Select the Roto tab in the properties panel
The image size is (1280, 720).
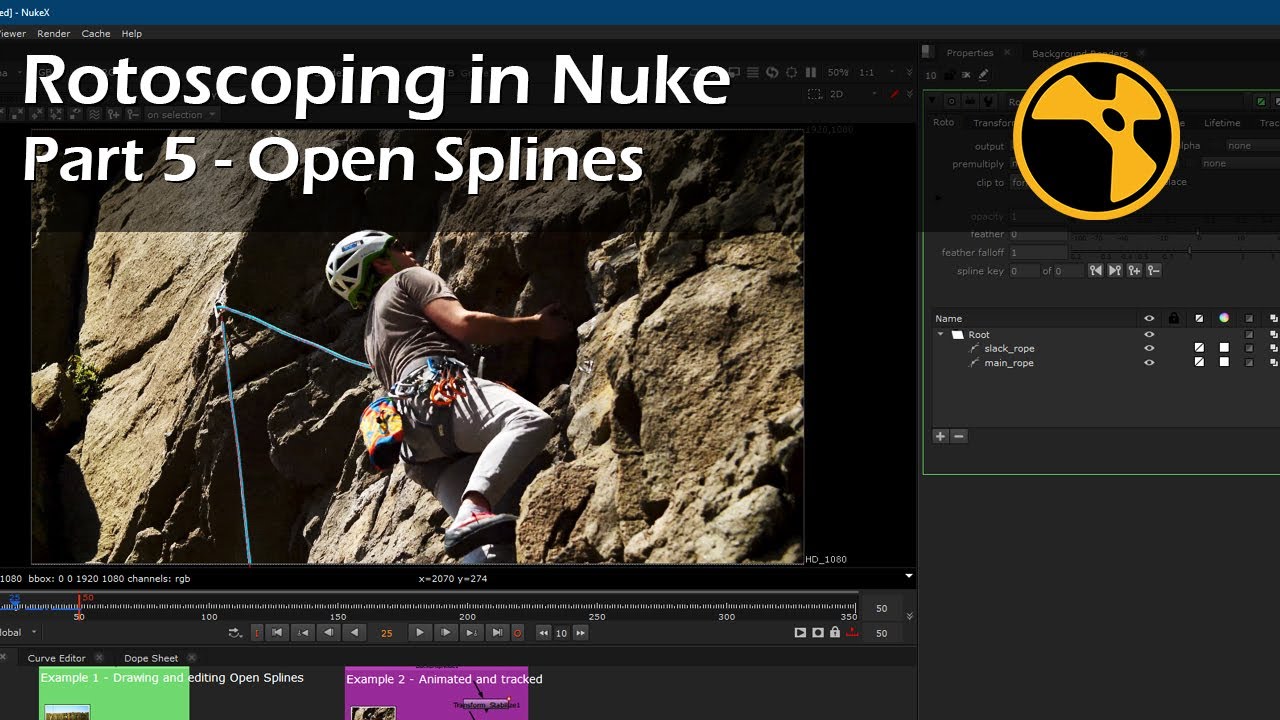pyautogui.click(x=943, y=123)
